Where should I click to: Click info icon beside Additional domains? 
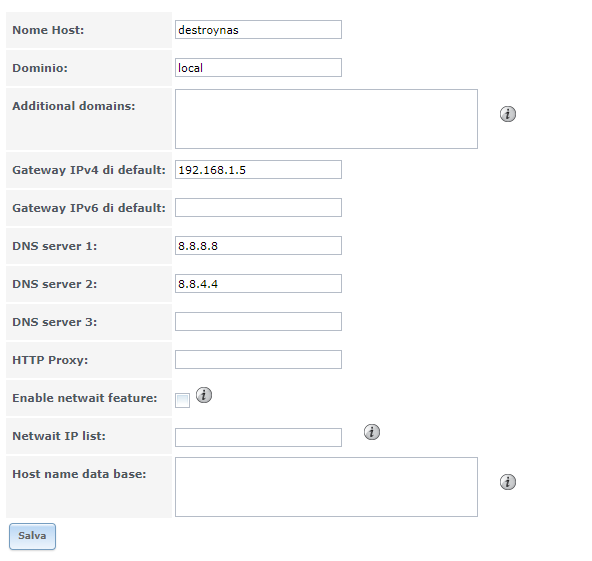[x=507, y=114]
